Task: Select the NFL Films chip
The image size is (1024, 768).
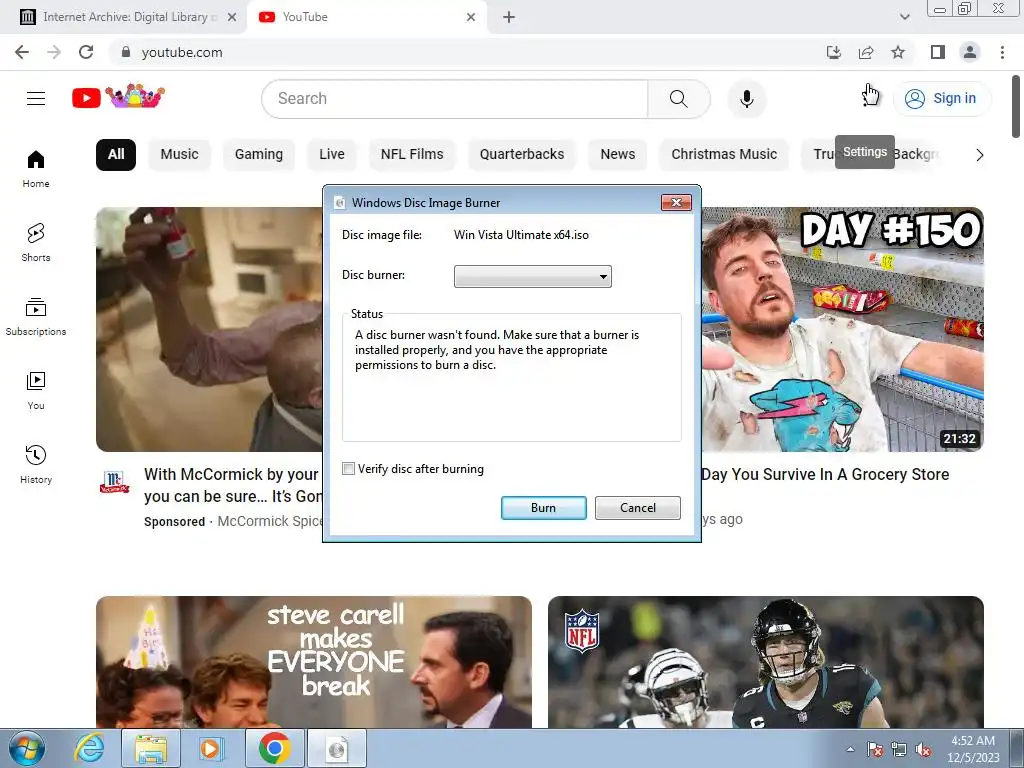Action: [x=412, y=155]
